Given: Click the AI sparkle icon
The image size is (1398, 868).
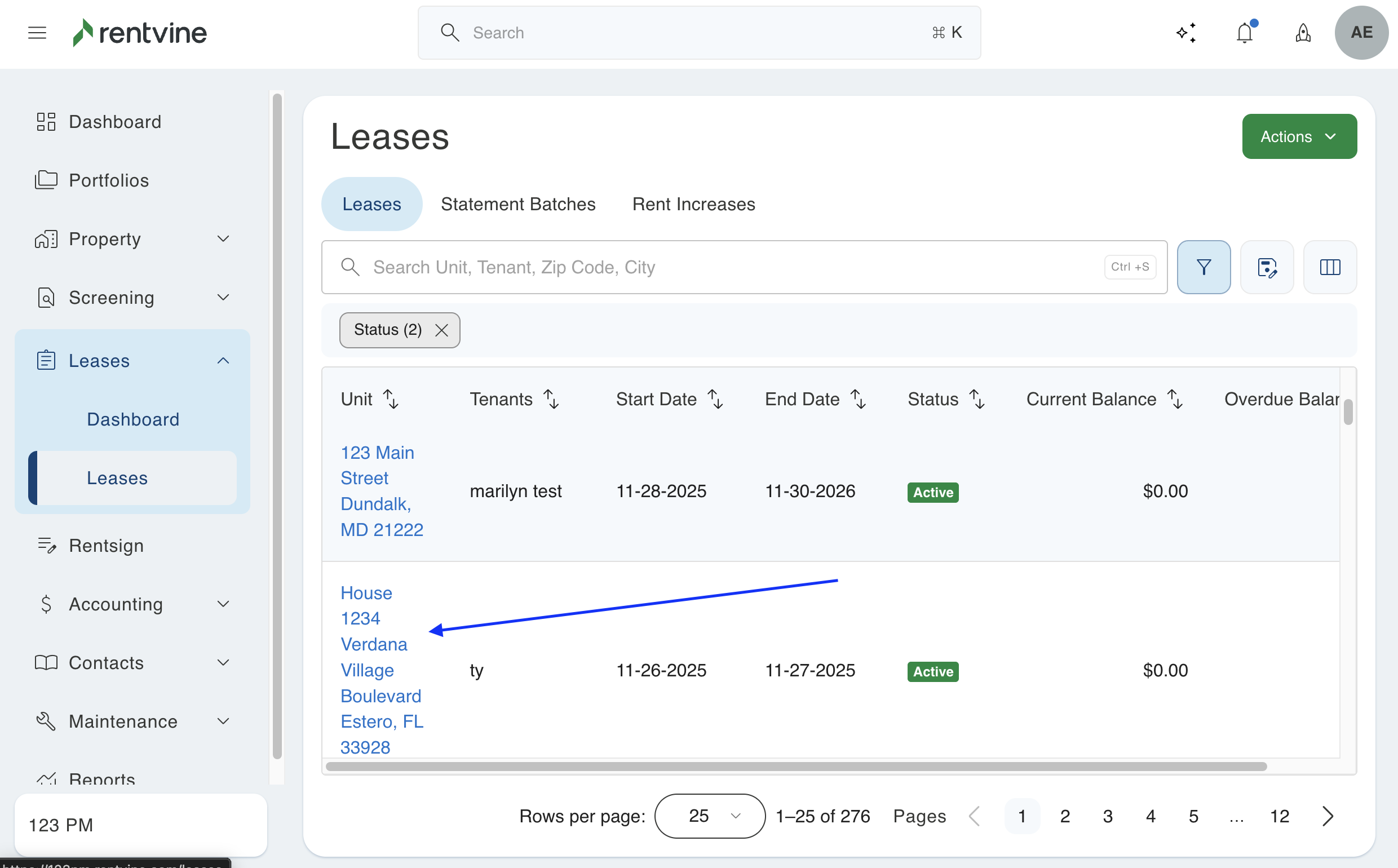Looking at the screenshot, I should click(1186, 33).
